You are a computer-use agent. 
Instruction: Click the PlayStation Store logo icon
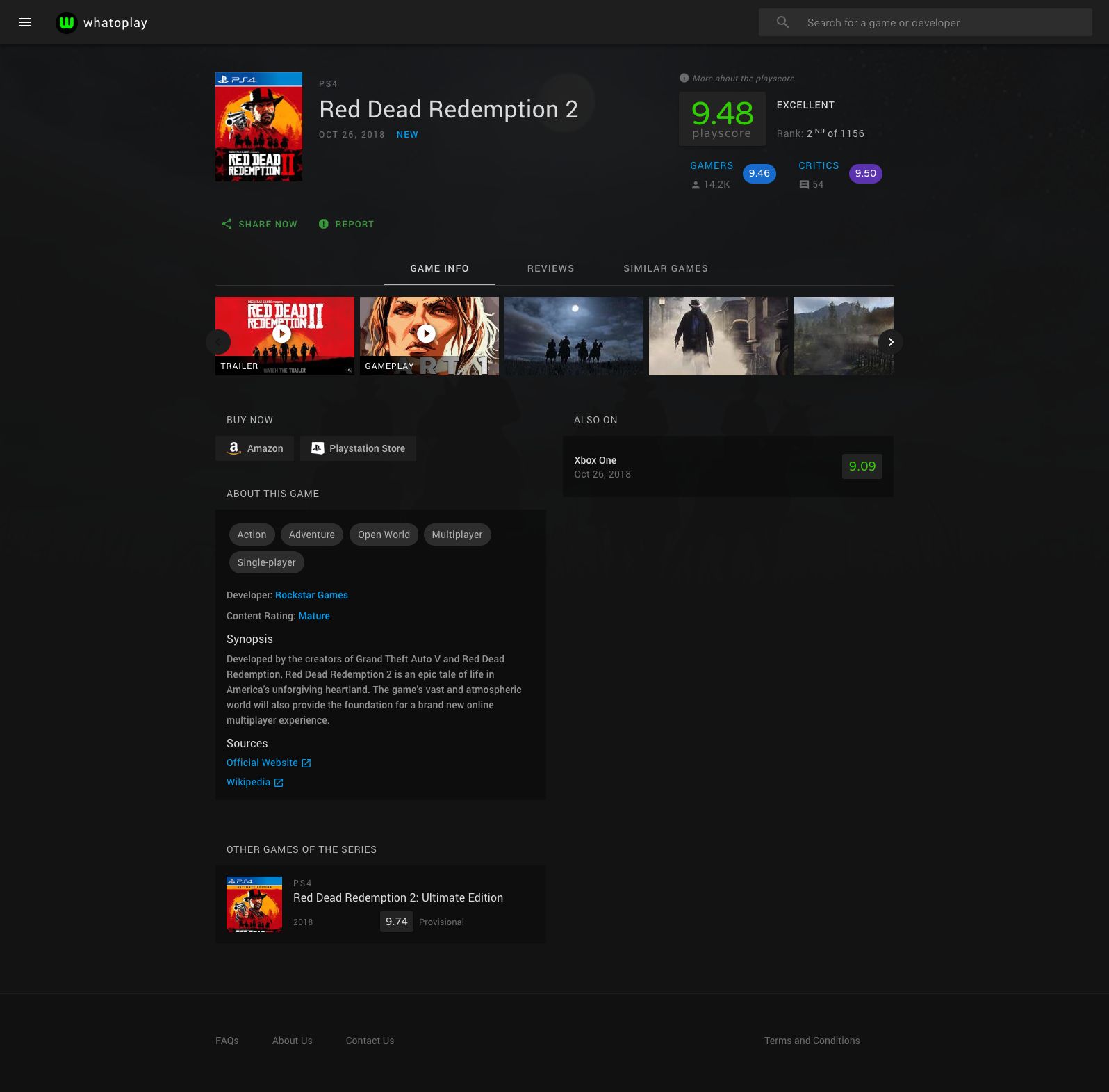[x=318, y=448]
